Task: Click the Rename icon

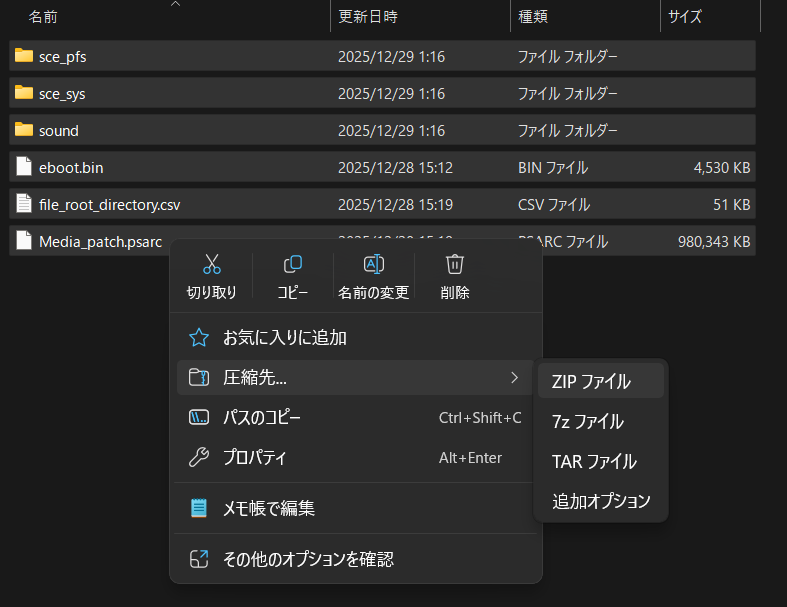Action: 373,265
